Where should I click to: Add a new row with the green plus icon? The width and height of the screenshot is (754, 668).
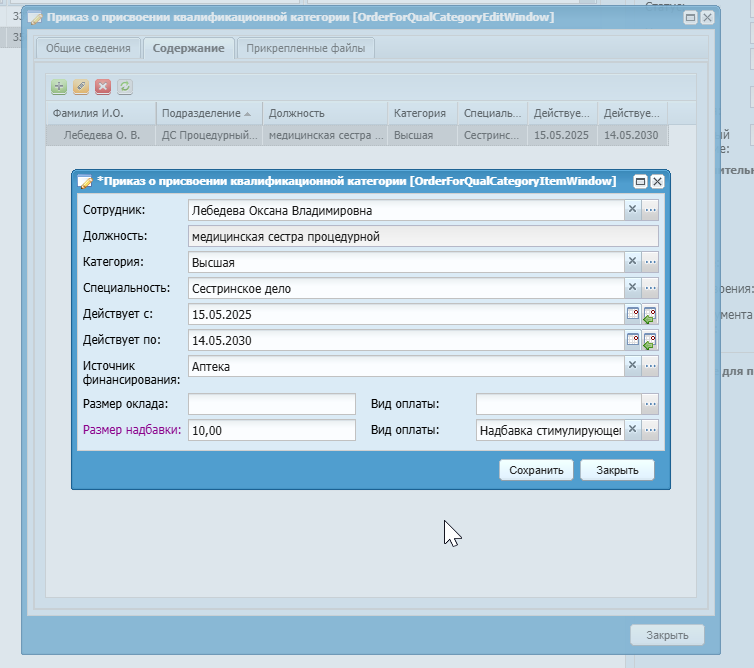pos(59,87)
